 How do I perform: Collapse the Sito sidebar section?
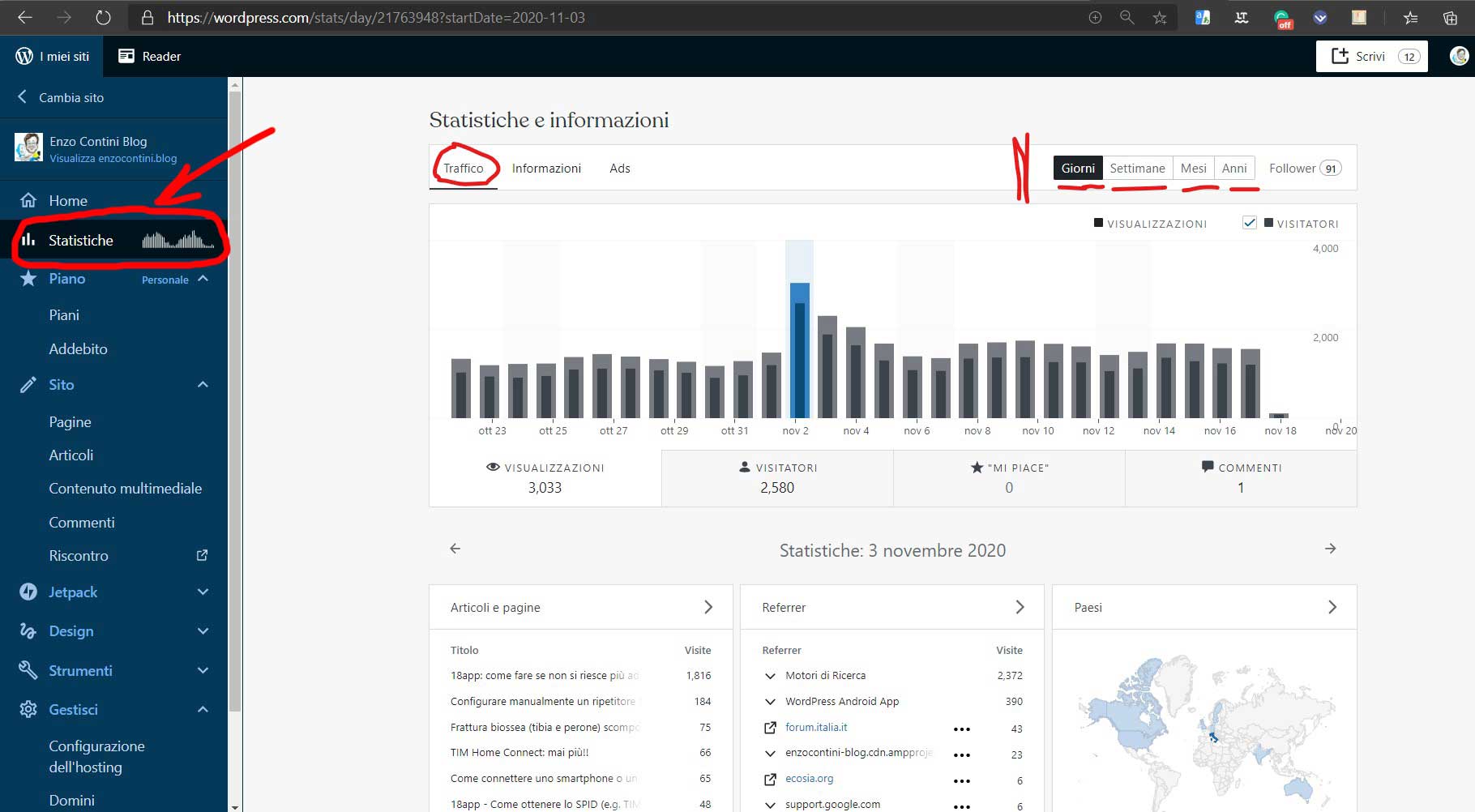click(203, 385)
